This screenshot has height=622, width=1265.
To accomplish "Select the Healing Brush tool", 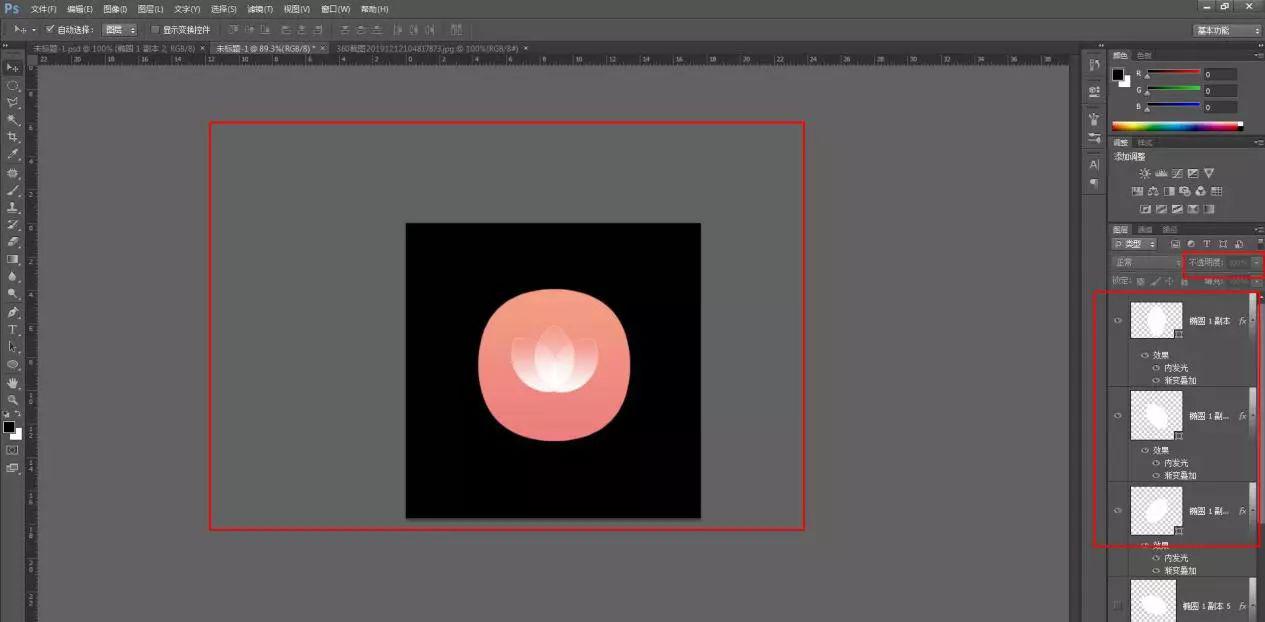I will (x=13, y=172).
